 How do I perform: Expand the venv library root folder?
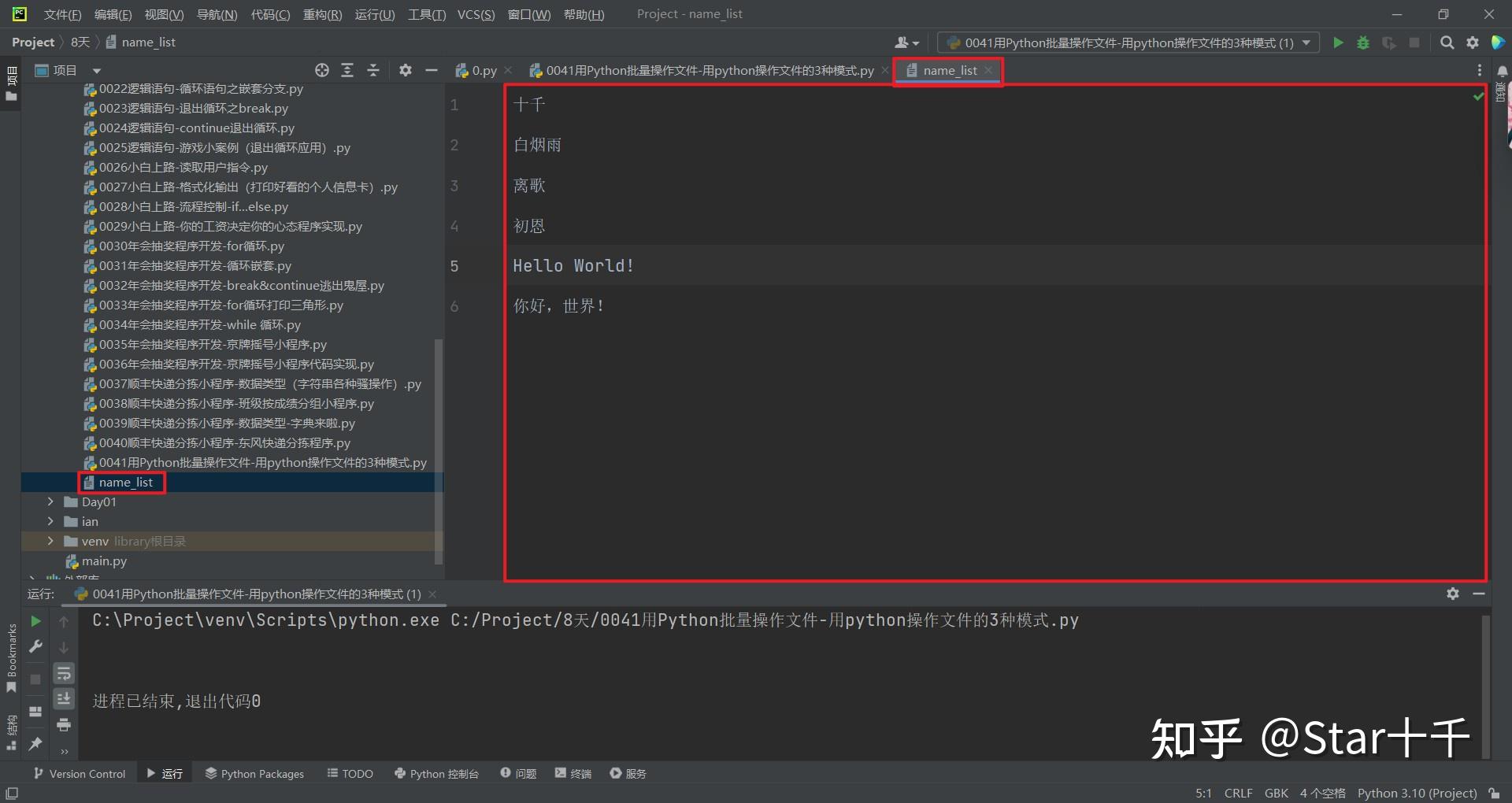[x=50, y=541]
